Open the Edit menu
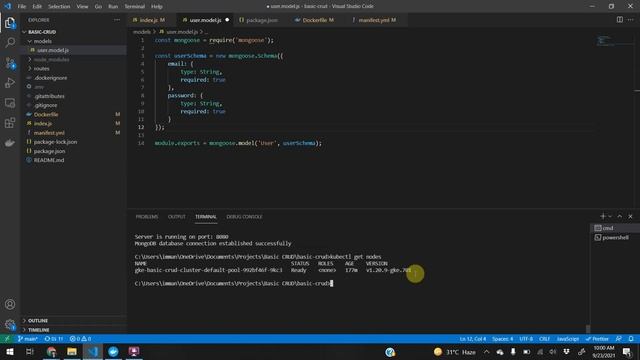640x360 pixels. (37, 7)
